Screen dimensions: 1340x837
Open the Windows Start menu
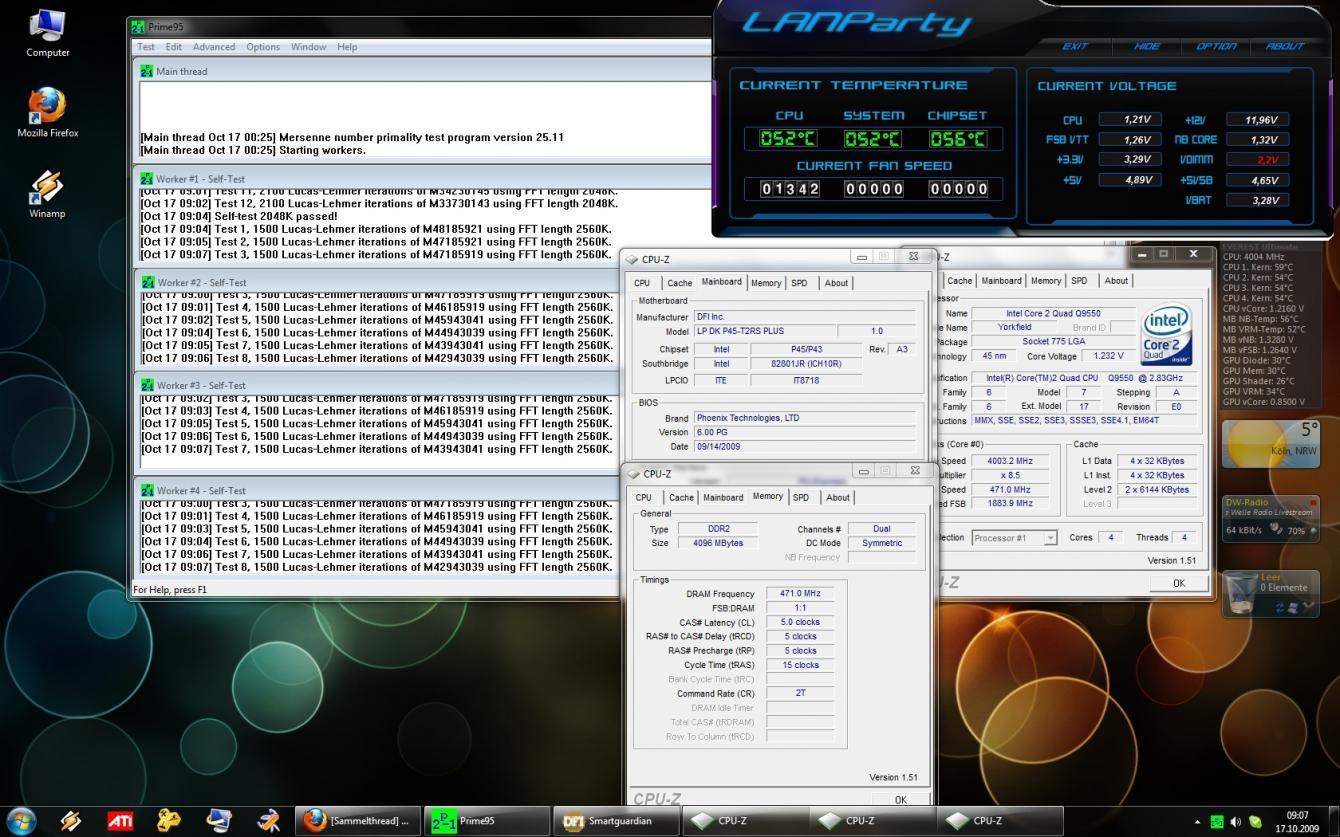pos(20,821)
